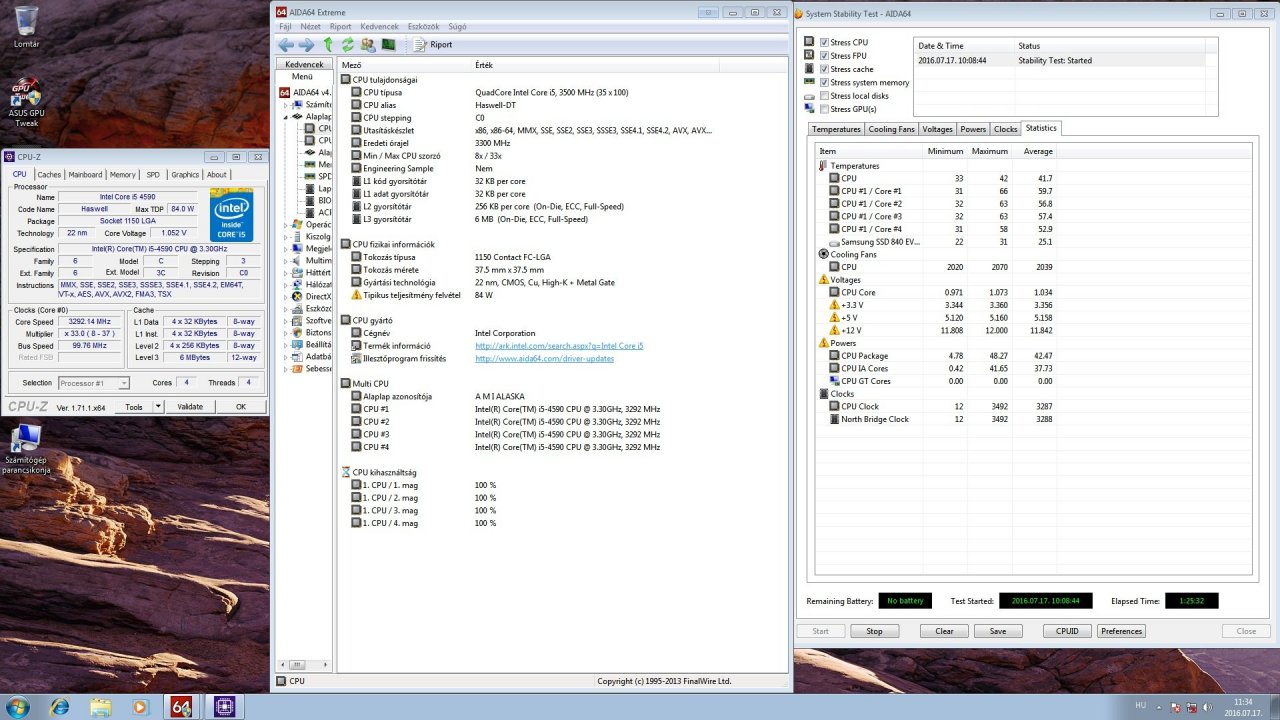Open the Nézet menu in AIDA64

pos(311,27)
